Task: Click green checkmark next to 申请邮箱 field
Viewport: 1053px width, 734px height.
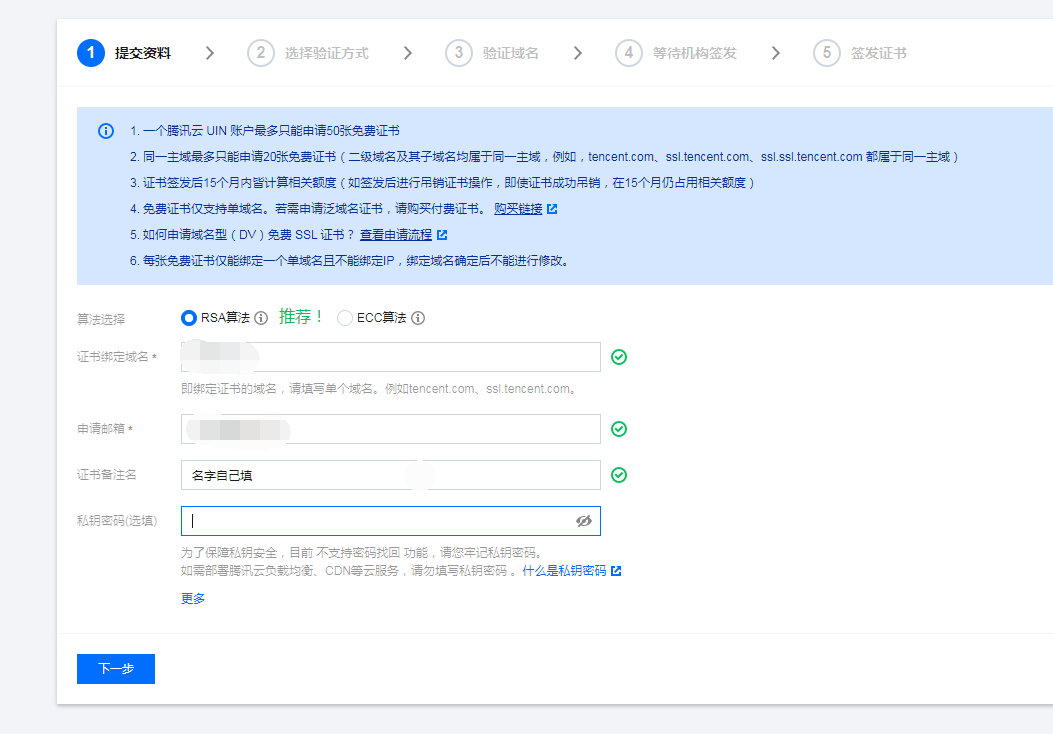Action: click(619, 429)
